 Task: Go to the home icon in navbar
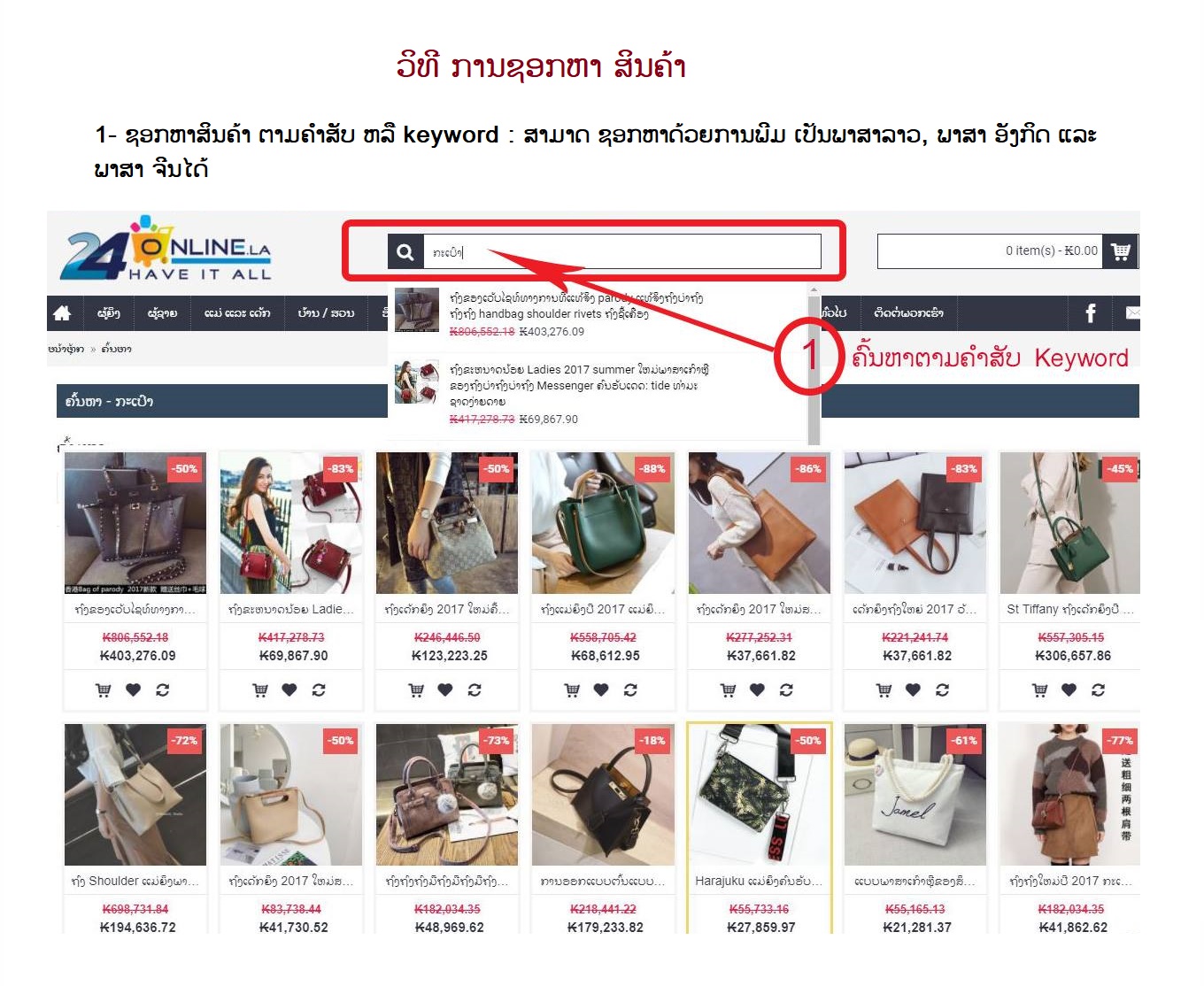tap(62, 312)
